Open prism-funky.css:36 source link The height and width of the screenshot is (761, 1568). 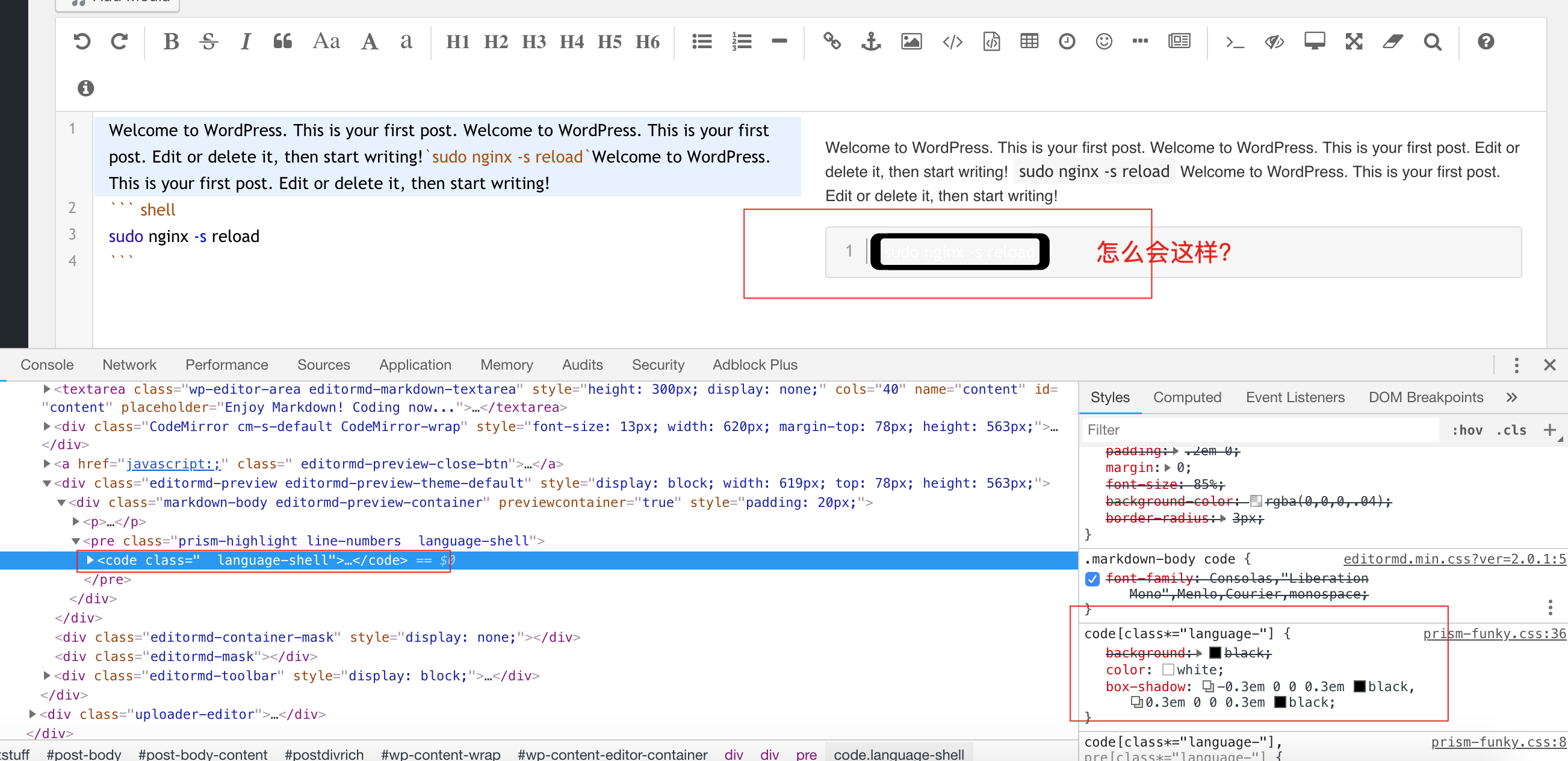1494,635
